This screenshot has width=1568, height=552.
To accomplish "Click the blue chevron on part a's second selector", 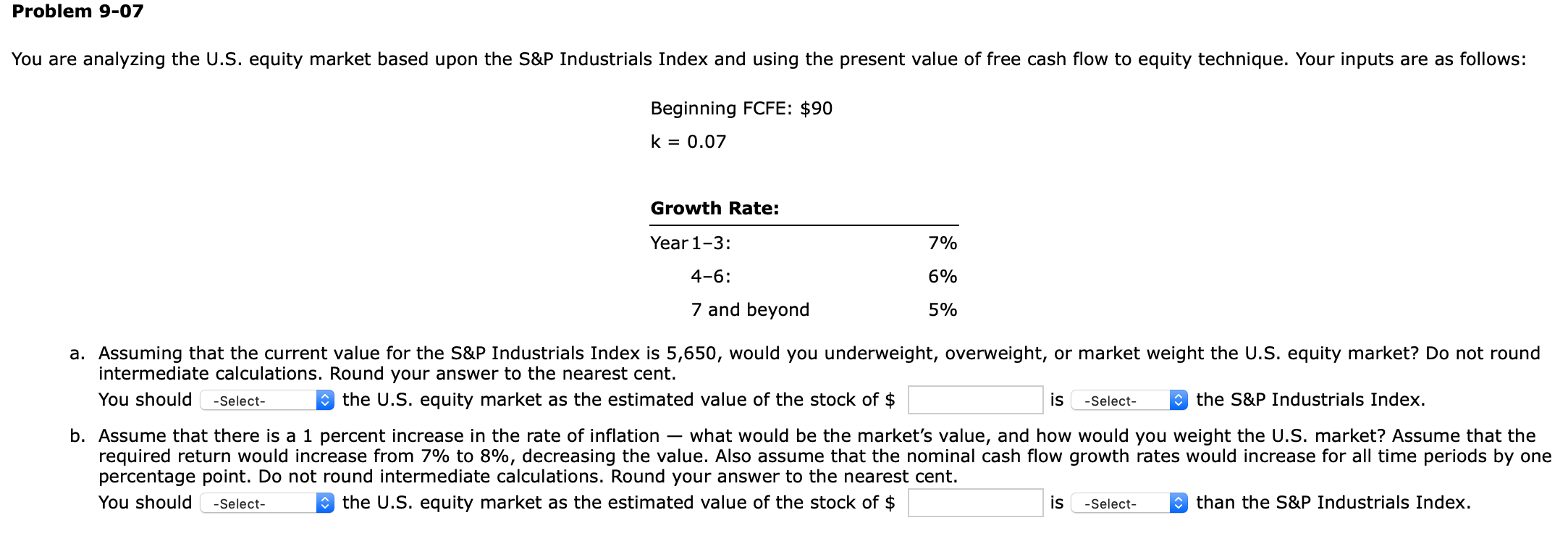I will click(x=1180, y=399).
